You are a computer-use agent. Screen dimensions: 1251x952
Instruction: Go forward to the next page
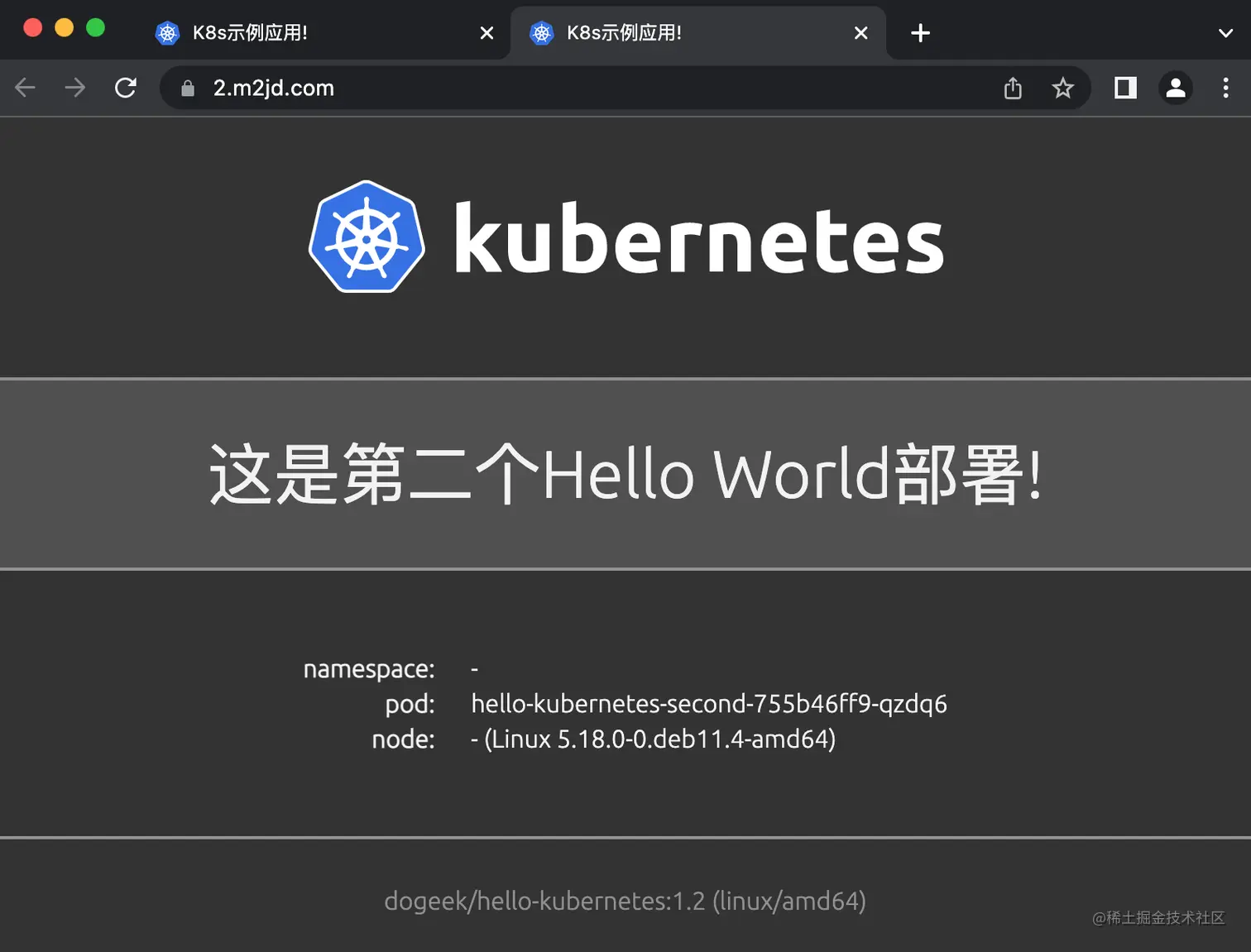point(75,88)
